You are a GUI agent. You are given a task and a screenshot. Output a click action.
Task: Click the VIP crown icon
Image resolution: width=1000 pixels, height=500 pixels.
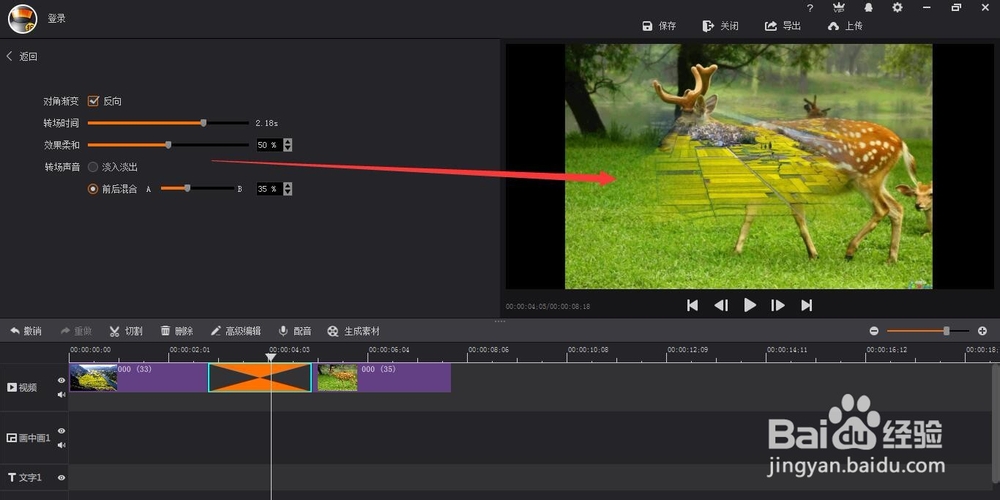click(x=839, y=8)
